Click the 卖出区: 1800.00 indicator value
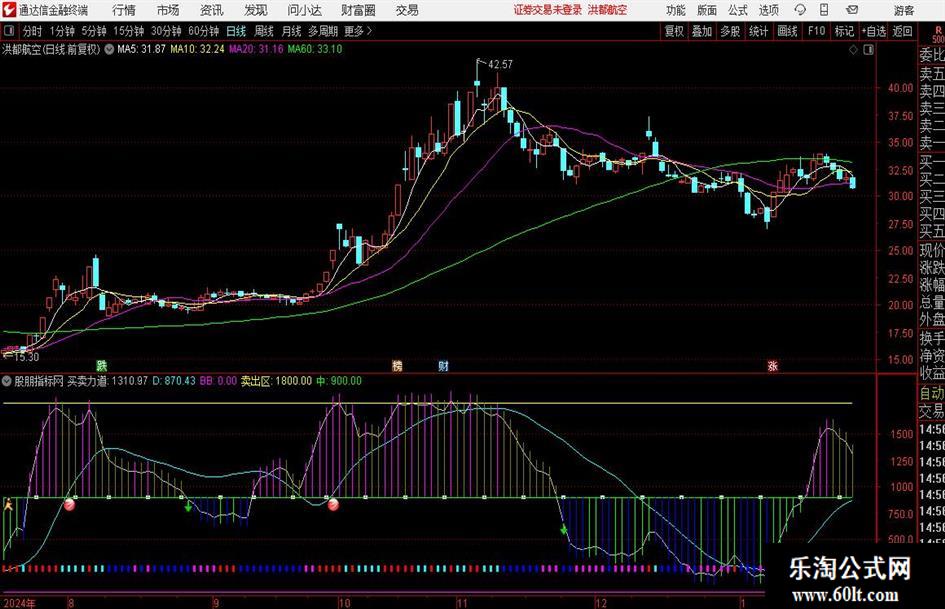This screenshot has height=609, width=945. [x=277, y=381]
